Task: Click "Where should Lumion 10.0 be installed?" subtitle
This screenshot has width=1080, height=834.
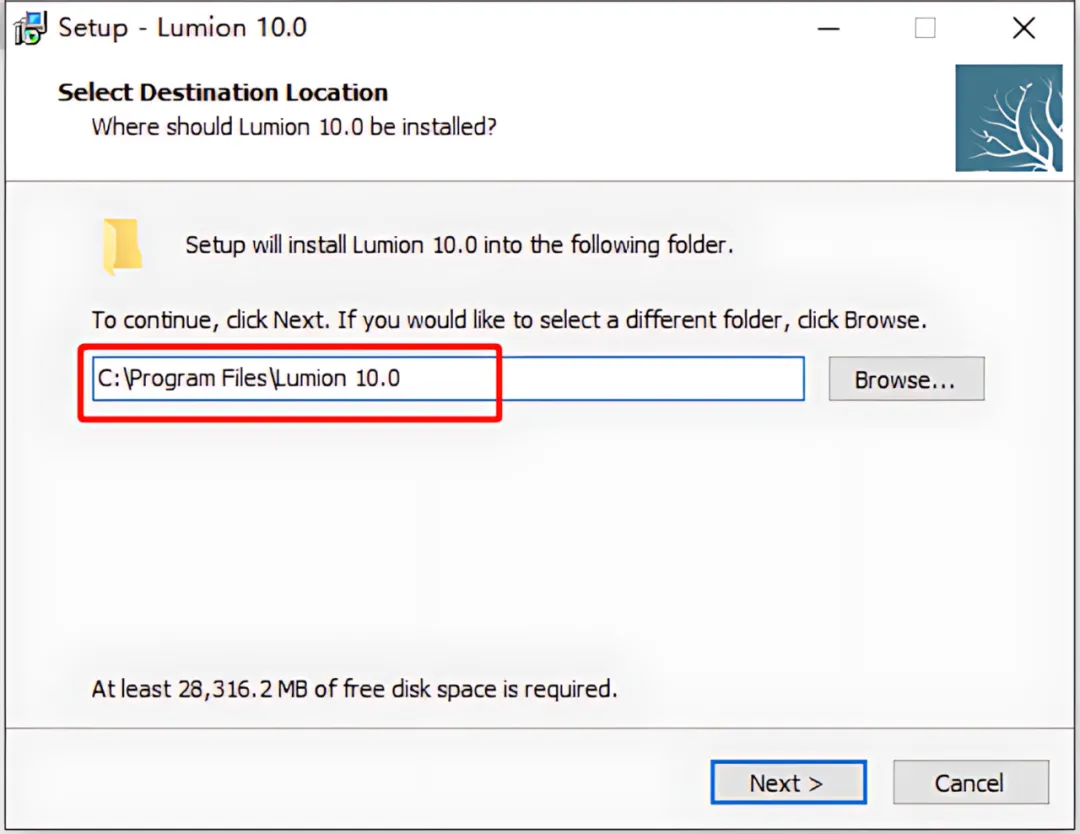Action: (294, 128)
